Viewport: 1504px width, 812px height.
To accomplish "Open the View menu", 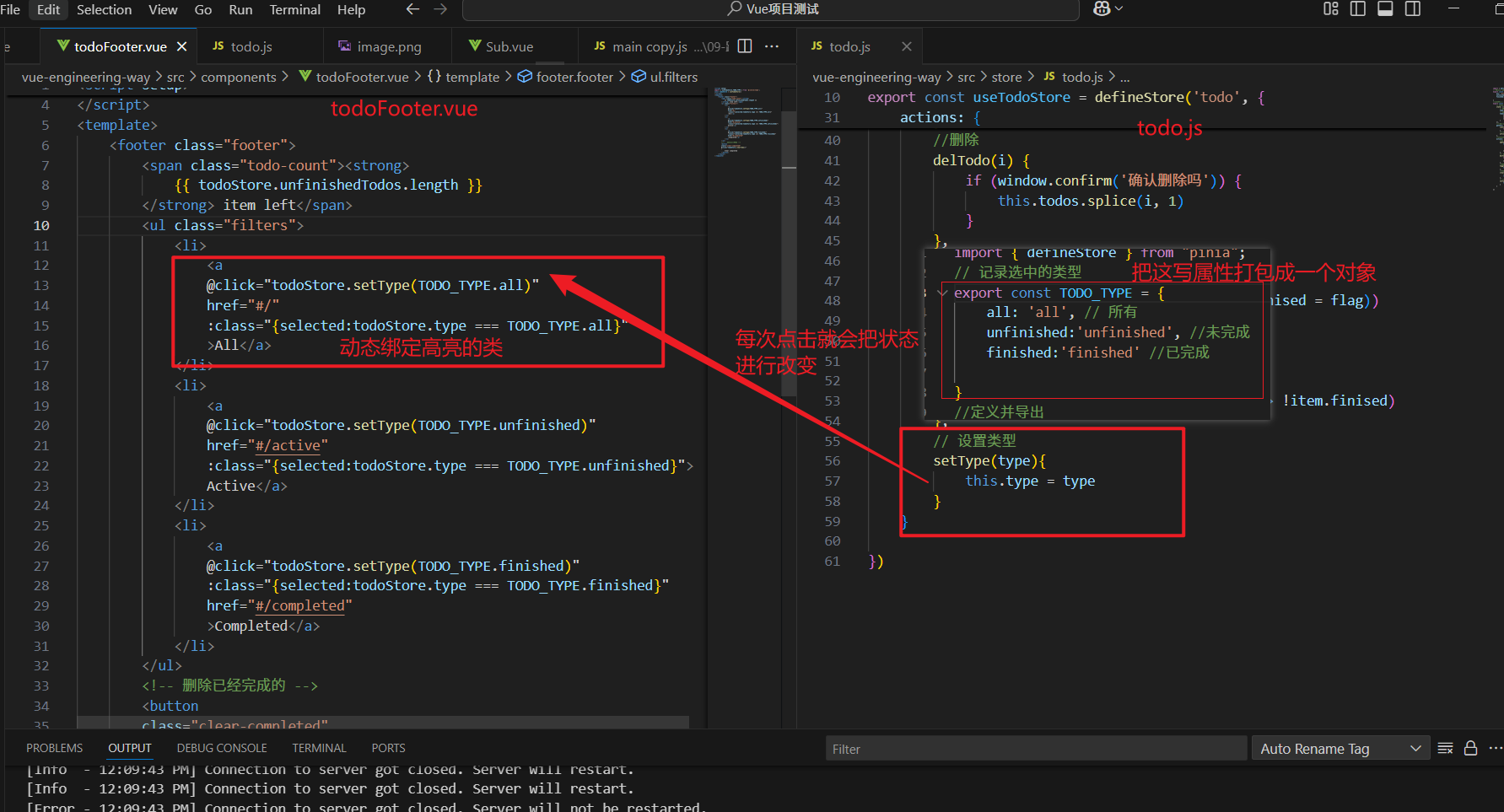I will [163, 9].
